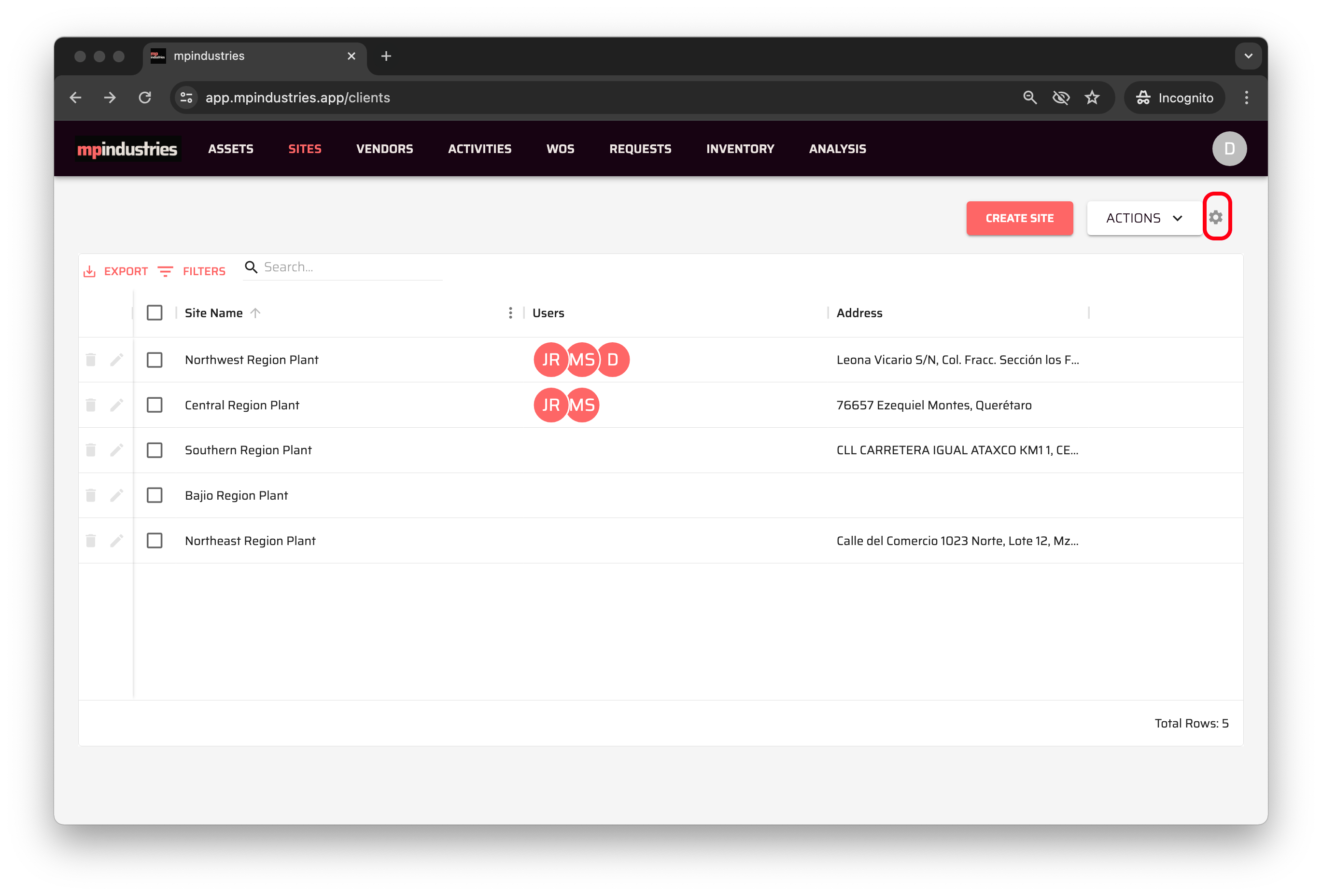
Task: Edit the Central Region Plant site
Action: (117, 405)
